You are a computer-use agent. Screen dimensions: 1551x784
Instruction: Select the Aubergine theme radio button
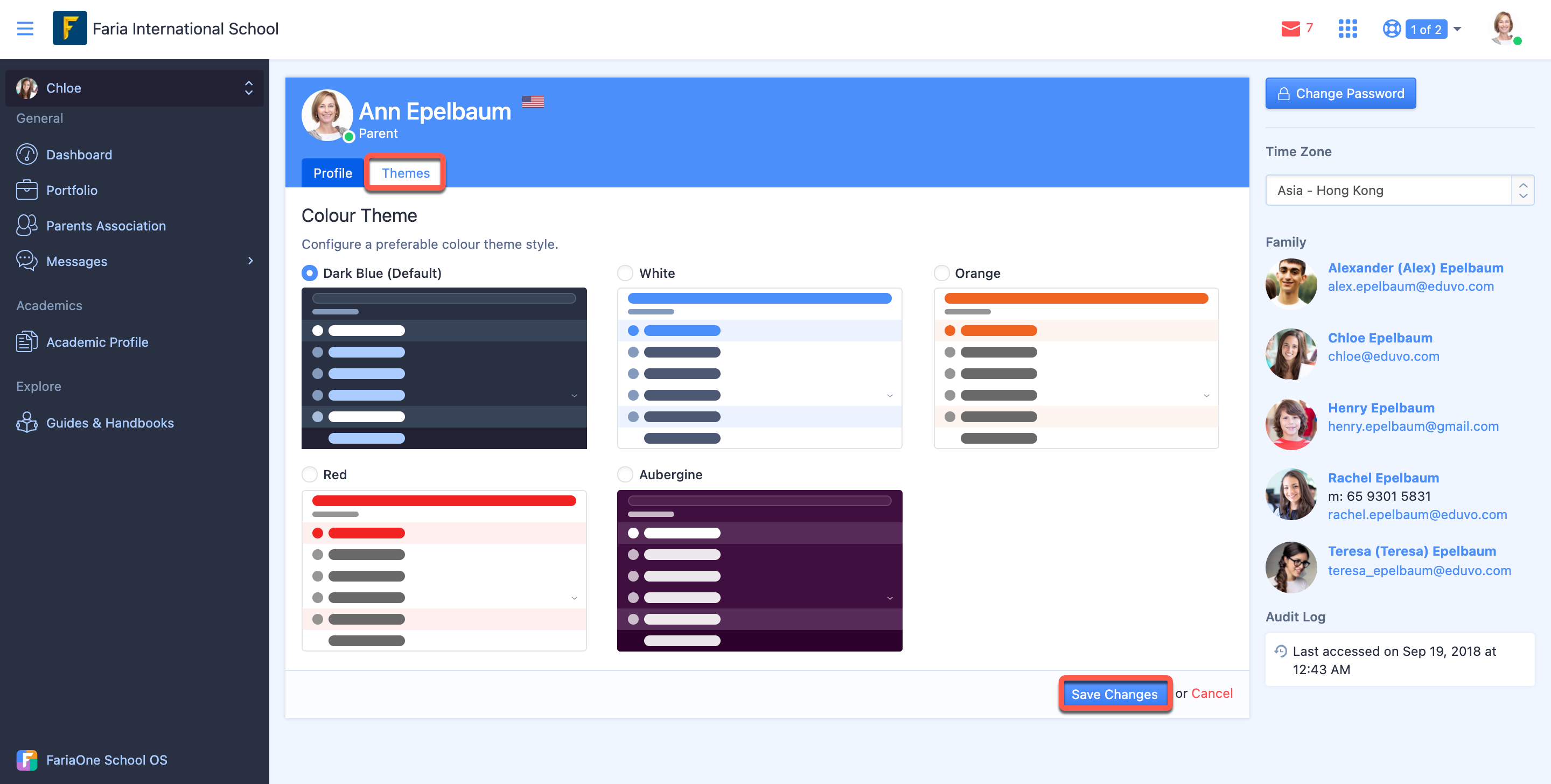625,474
